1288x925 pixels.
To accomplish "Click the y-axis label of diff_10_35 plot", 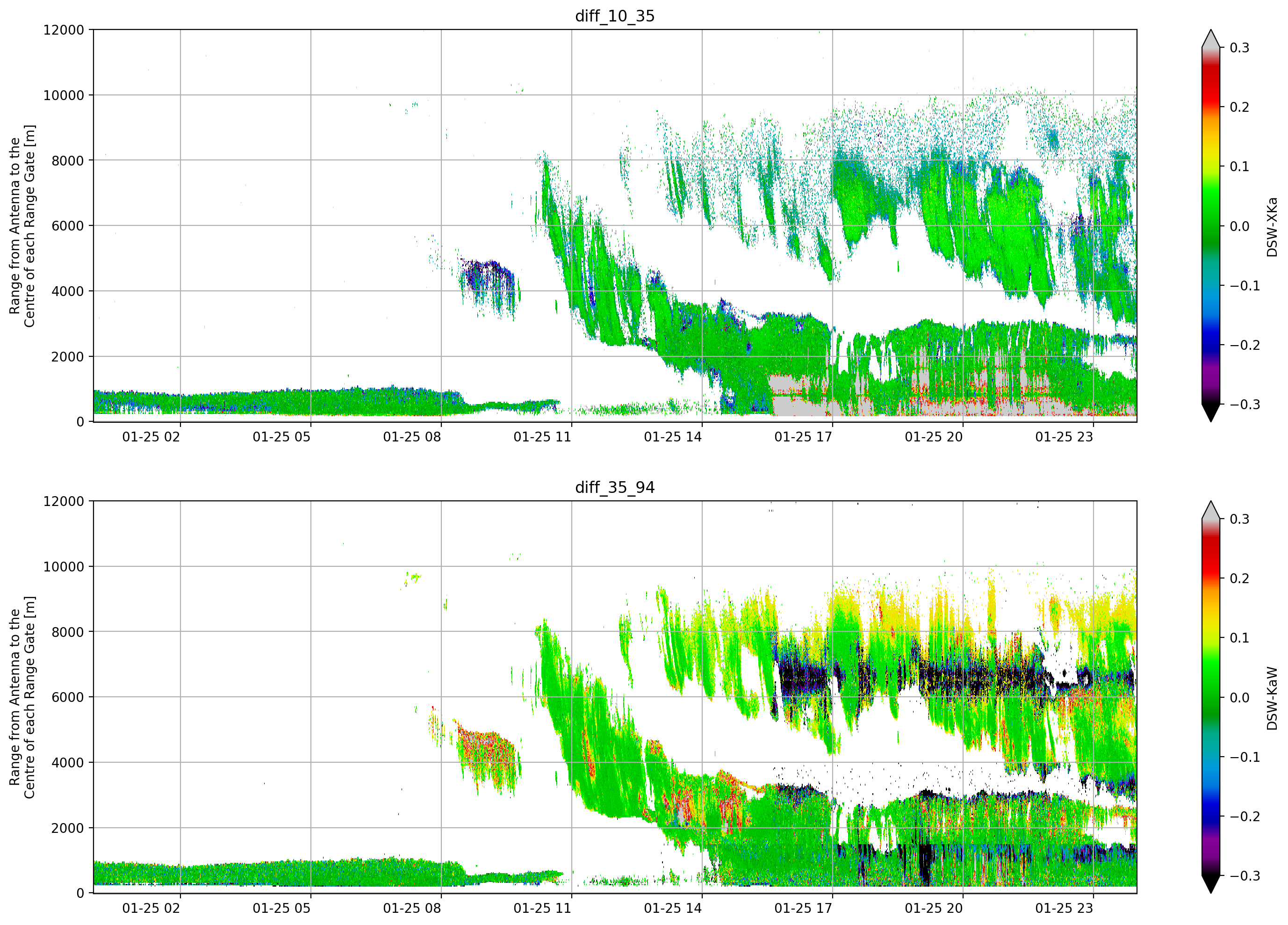I will click(x=22, y=225).
